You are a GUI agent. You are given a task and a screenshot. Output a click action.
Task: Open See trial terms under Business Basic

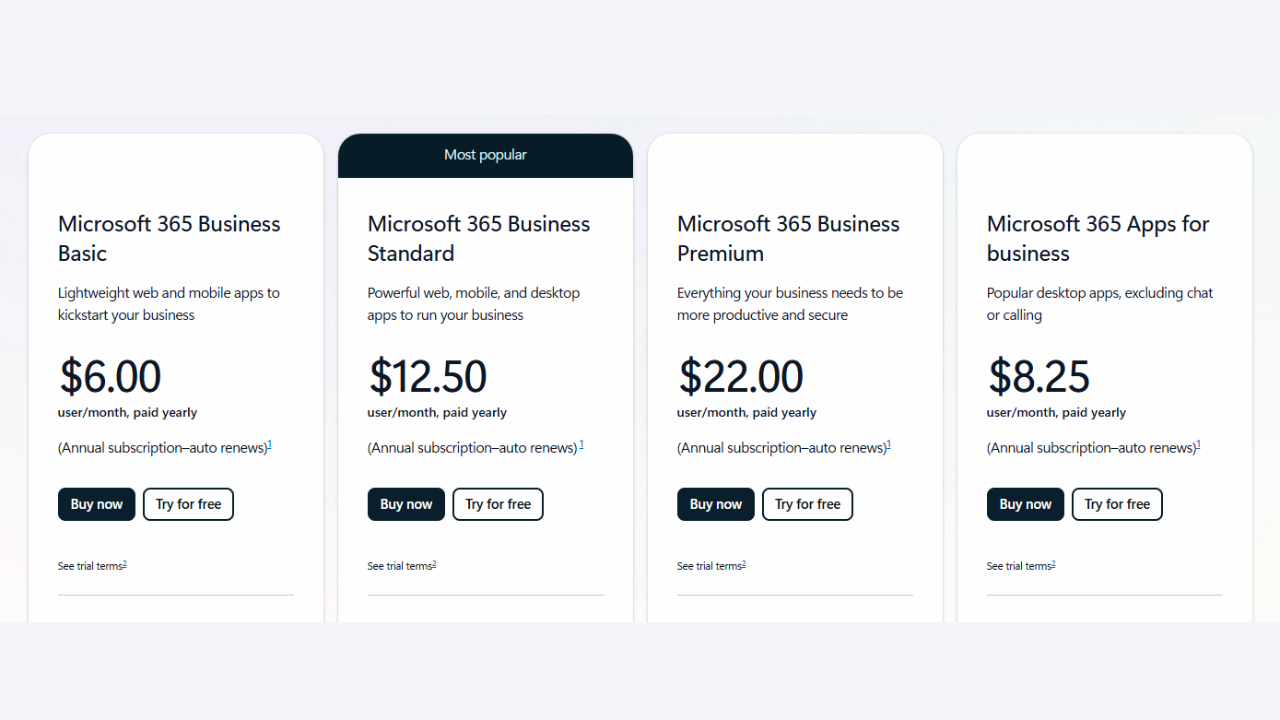click(x=92, y=566)
